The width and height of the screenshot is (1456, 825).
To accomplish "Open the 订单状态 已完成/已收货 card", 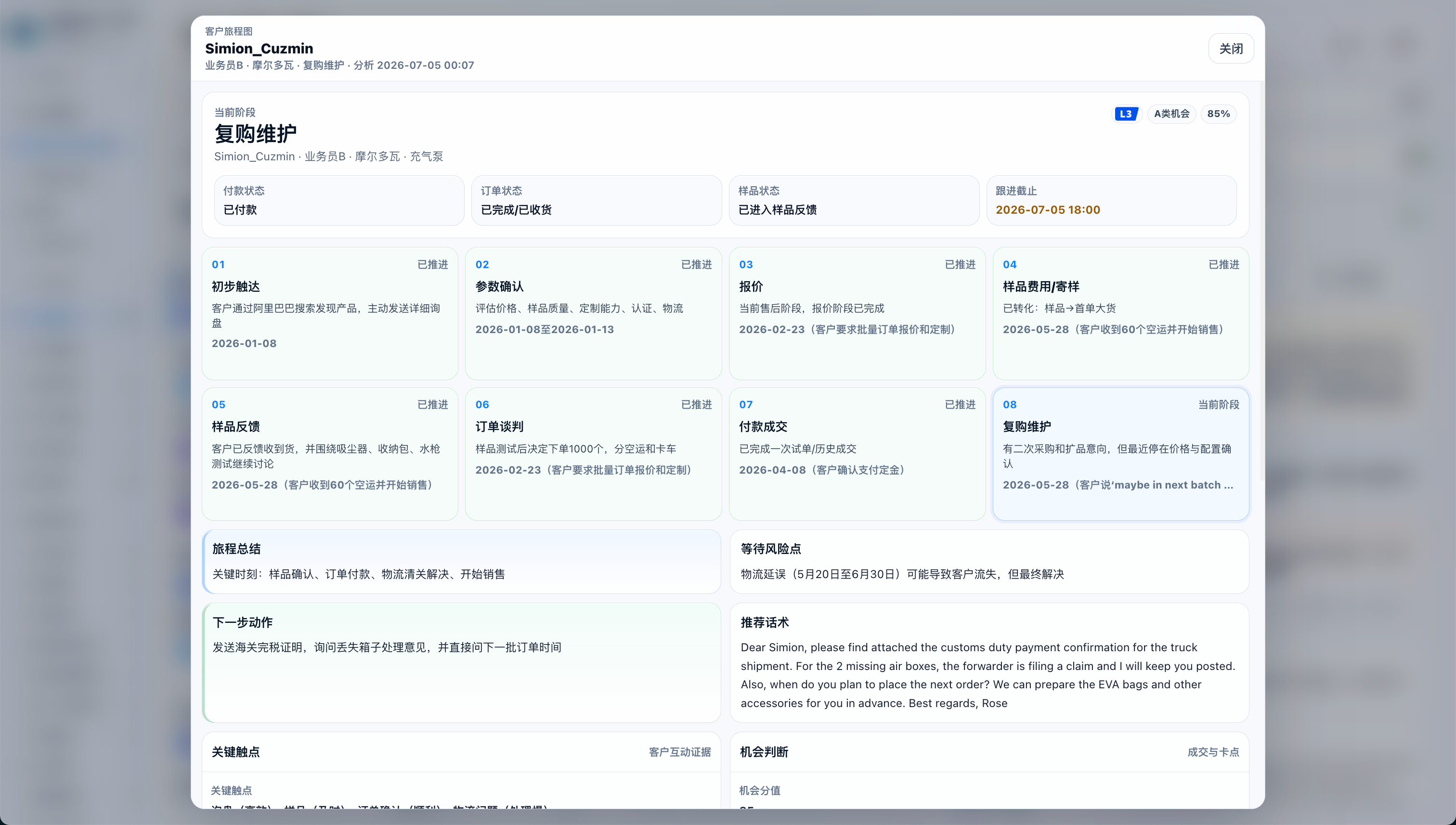I will pyautogui.click(x=596, y=201).
